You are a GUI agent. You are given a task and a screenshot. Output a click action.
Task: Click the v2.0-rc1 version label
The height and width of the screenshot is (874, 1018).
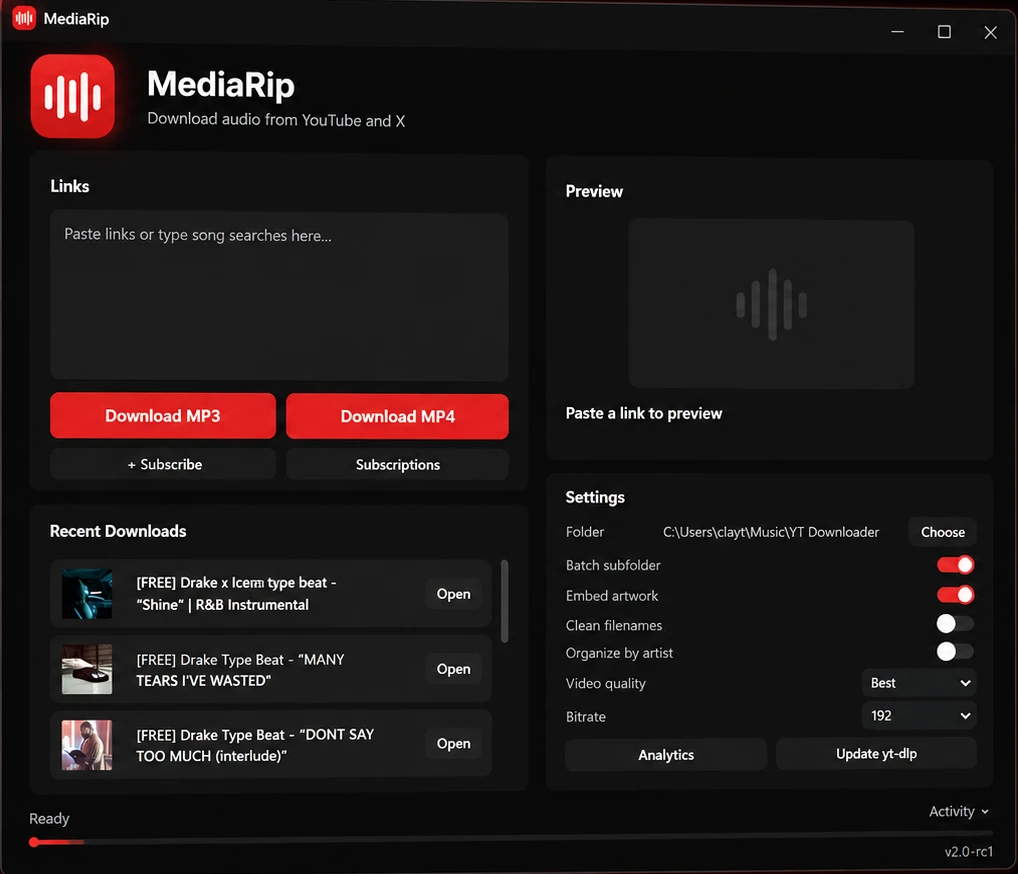pos(969,851)
